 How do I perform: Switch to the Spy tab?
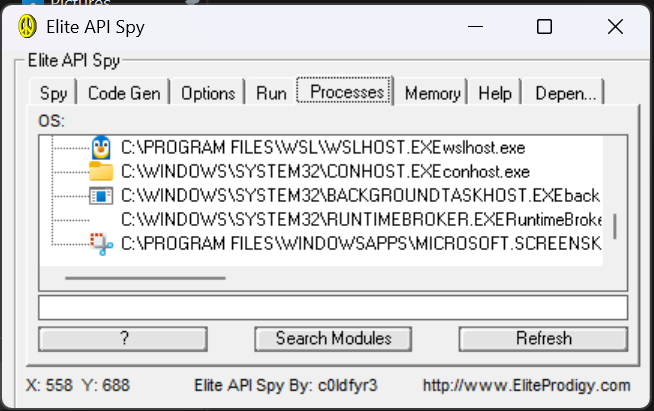point(53,93)
